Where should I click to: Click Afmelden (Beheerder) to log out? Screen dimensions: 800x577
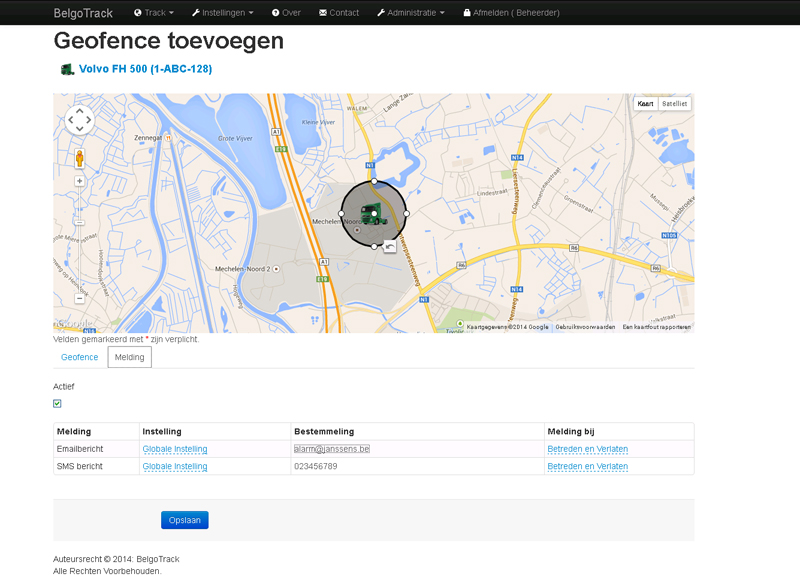tap(511, 13)
